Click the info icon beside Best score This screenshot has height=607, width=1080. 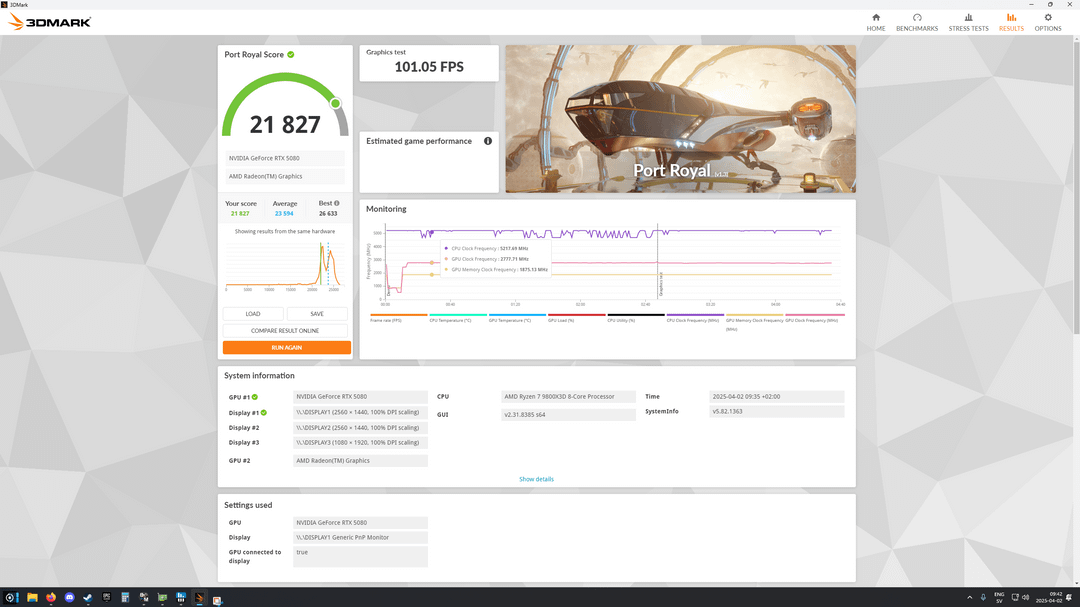(337, 203)
